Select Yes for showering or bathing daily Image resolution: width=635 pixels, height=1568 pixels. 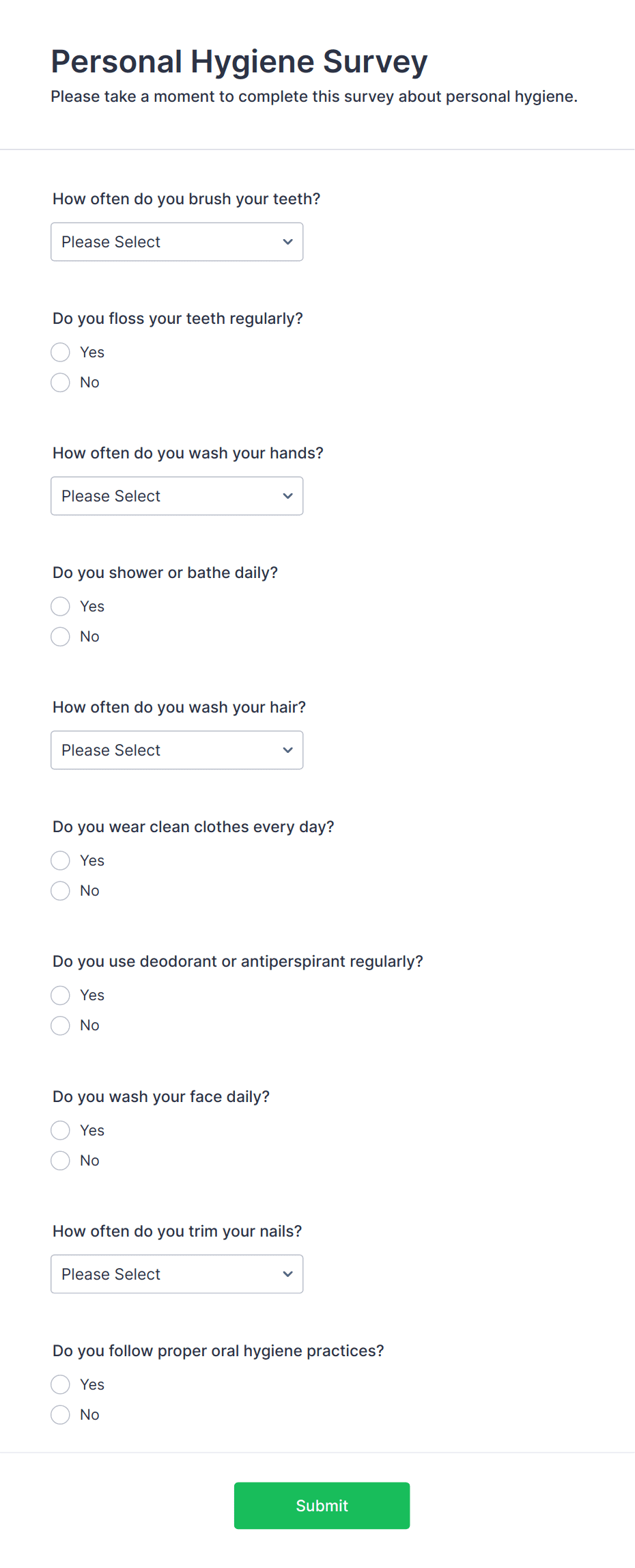point(60,606)
